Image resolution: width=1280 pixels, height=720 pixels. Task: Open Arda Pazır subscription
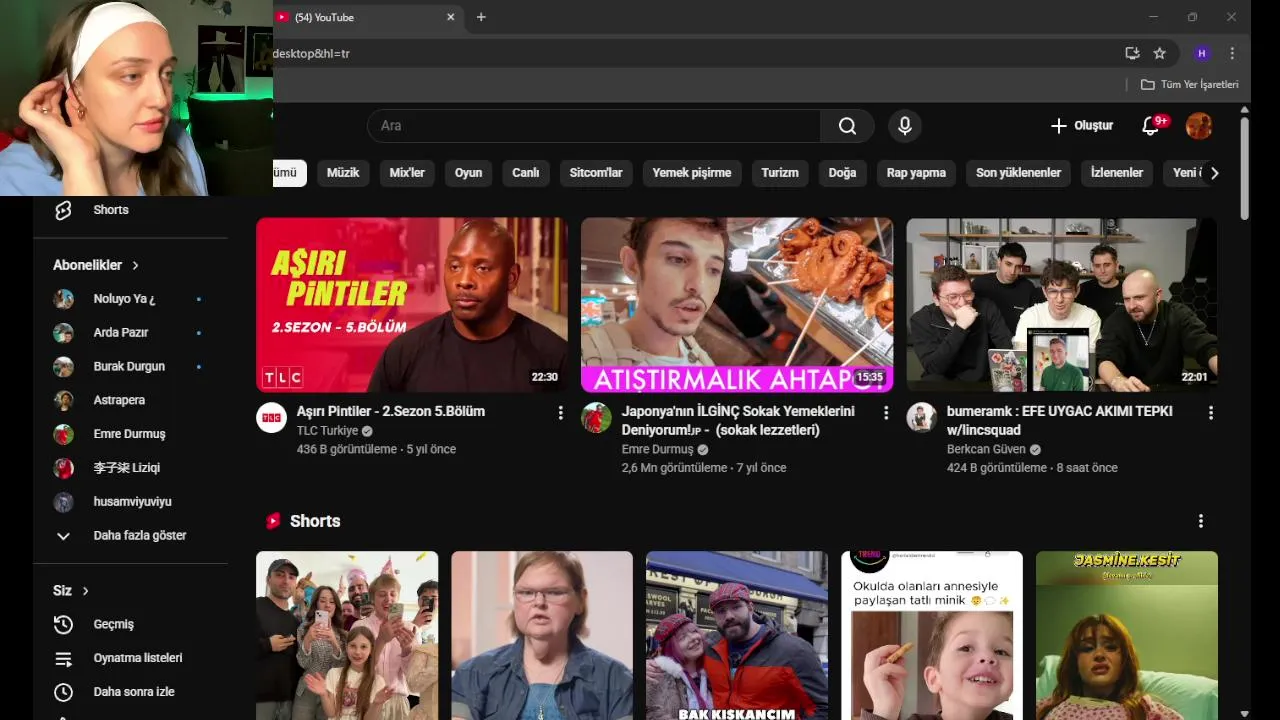[x=130, y=333]
